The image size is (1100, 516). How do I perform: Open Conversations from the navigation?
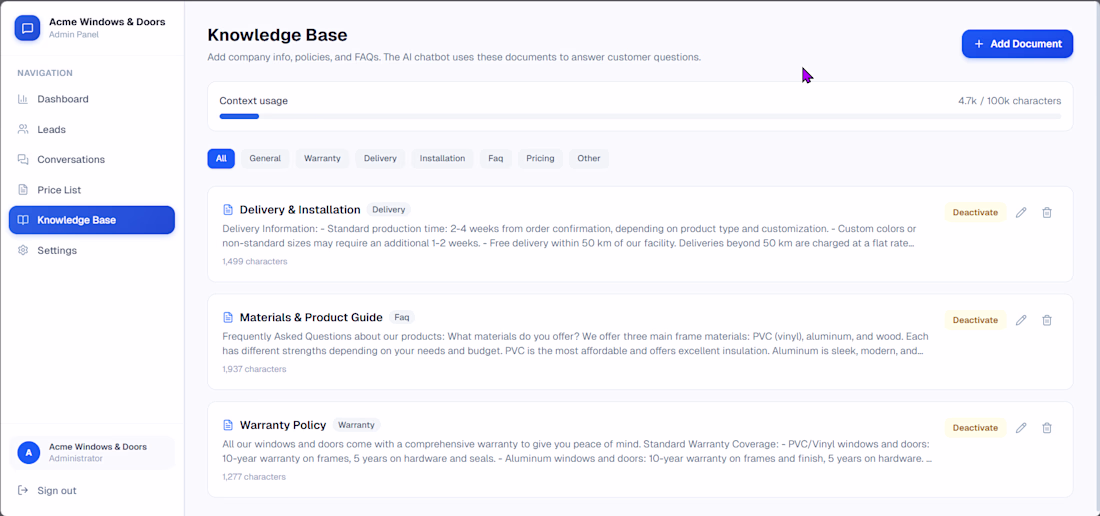tap(71, 159)
